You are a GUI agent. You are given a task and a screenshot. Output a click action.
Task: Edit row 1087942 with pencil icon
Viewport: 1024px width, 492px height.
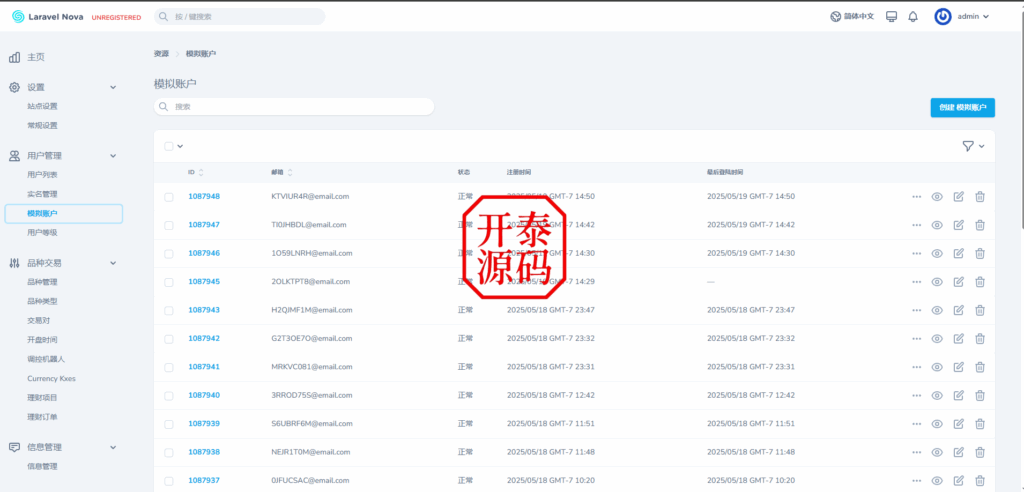coord(959,338)
